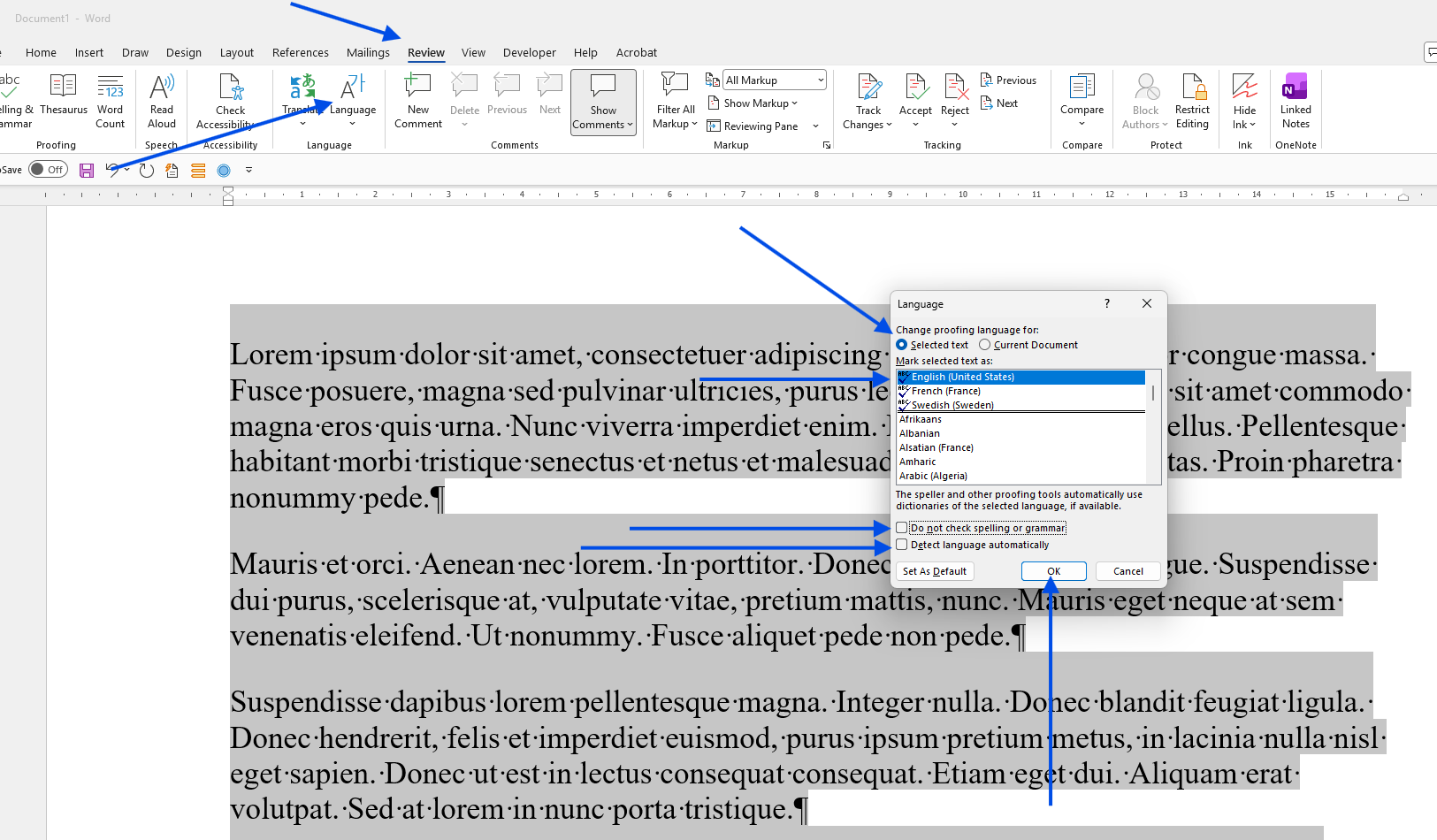The width and height of the screenshot is (1437, 840).
Task: Open Linked Notes in OneNote
Action: pyautogui.click(x=1296, y=101)
